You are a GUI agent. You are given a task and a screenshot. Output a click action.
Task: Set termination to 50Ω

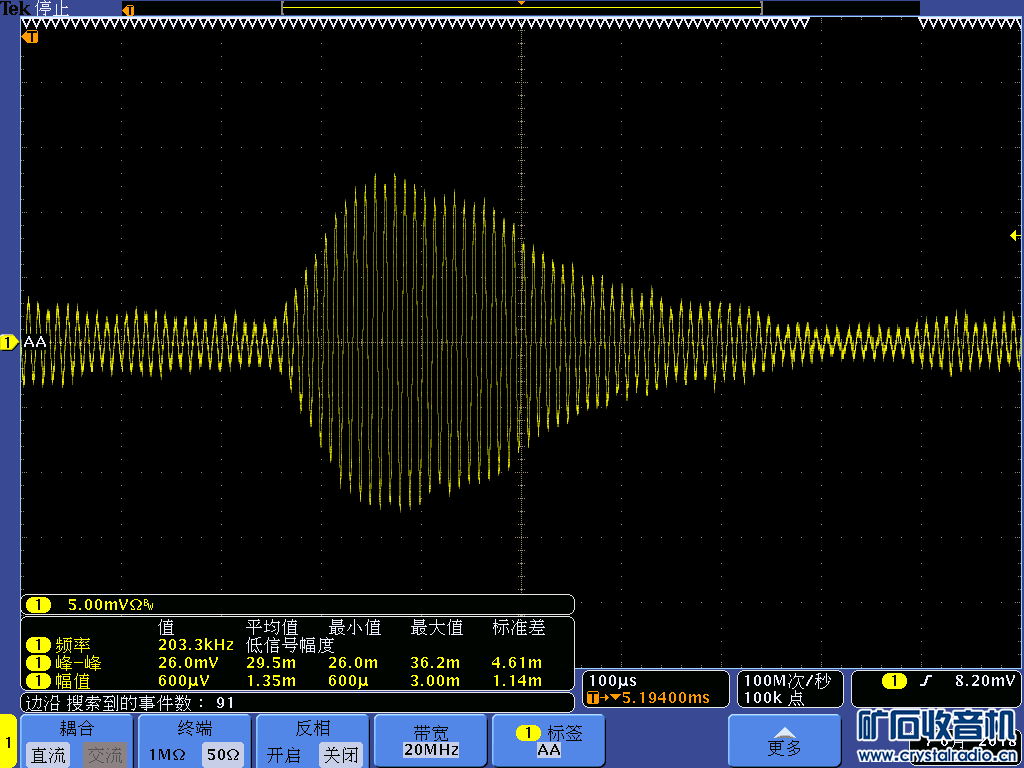224,755
